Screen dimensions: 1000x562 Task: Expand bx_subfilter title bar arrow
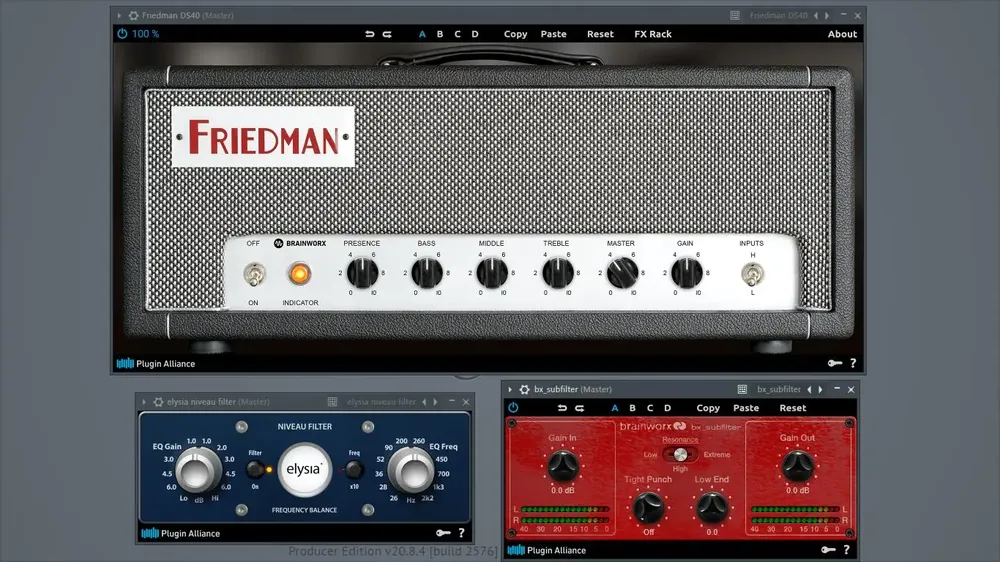pyautogui.click(x=510, y=389)
